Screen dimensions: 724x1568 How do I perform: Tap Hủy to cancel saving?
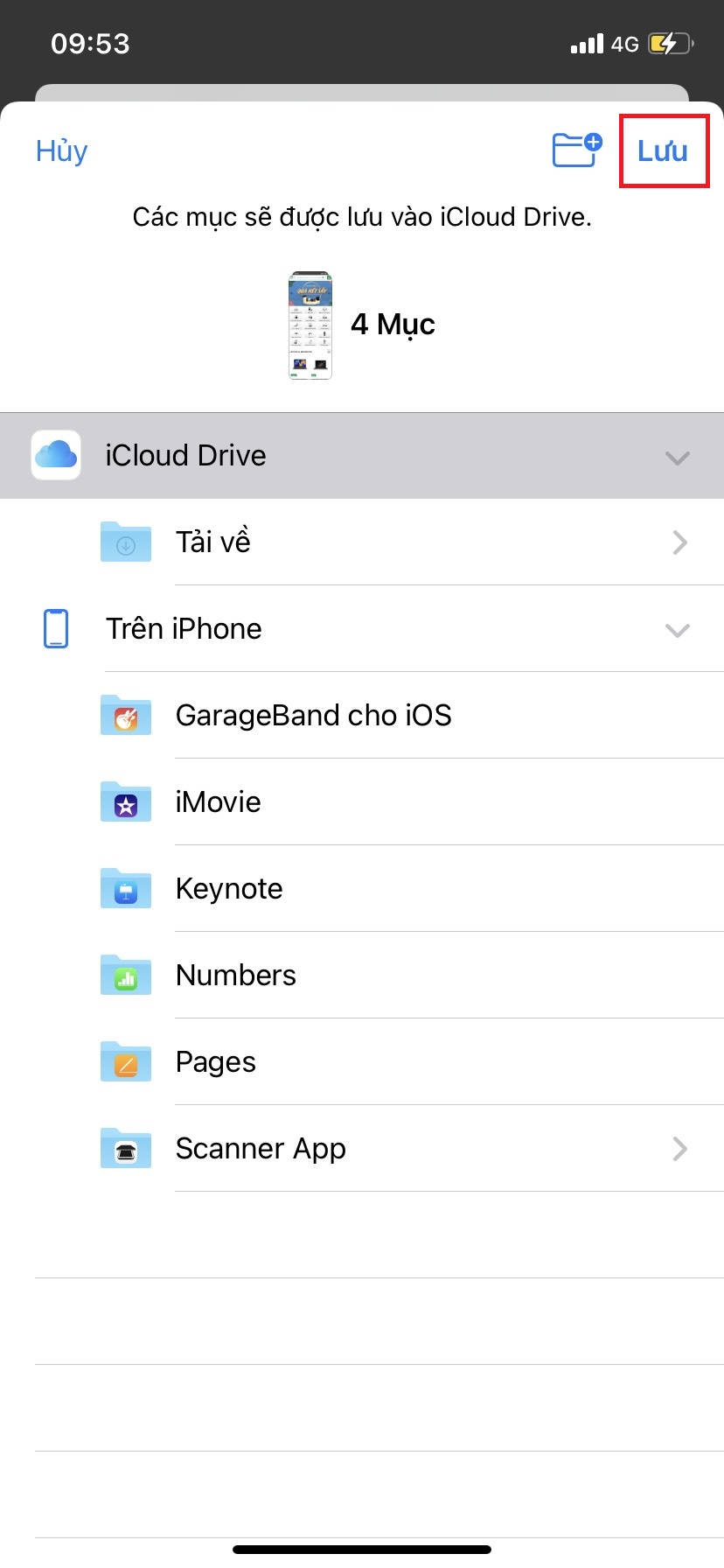(x=62, y=151)
